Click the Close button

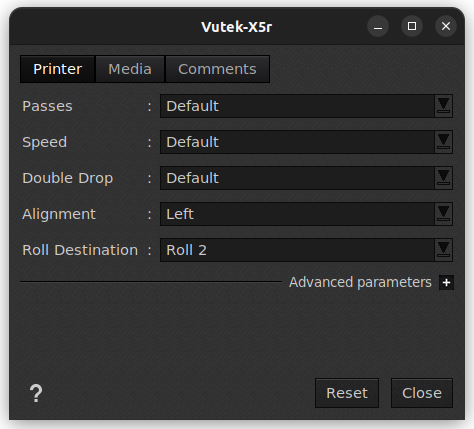click(x=422, y=393)
